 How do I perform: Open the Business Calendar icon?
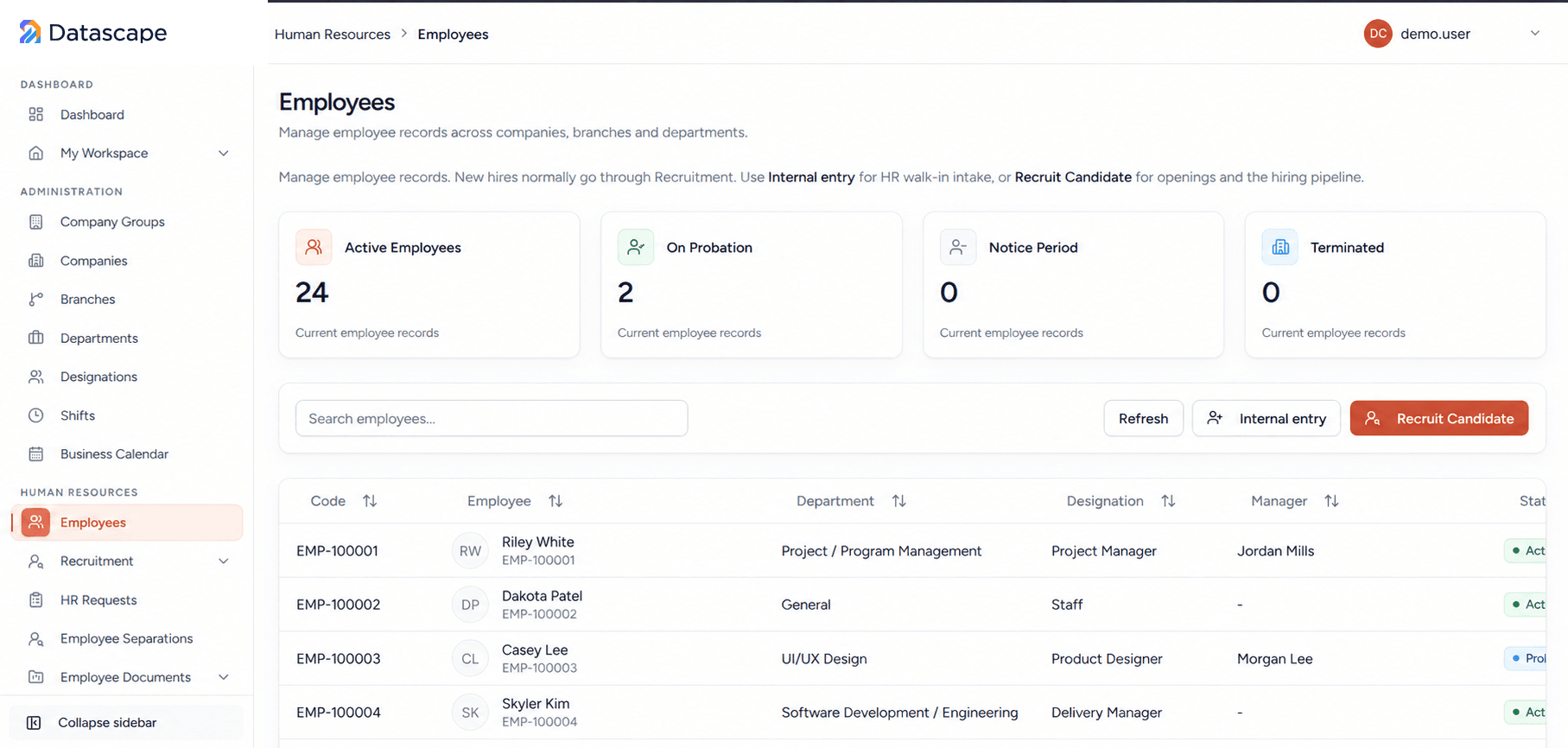coord(36,454)
